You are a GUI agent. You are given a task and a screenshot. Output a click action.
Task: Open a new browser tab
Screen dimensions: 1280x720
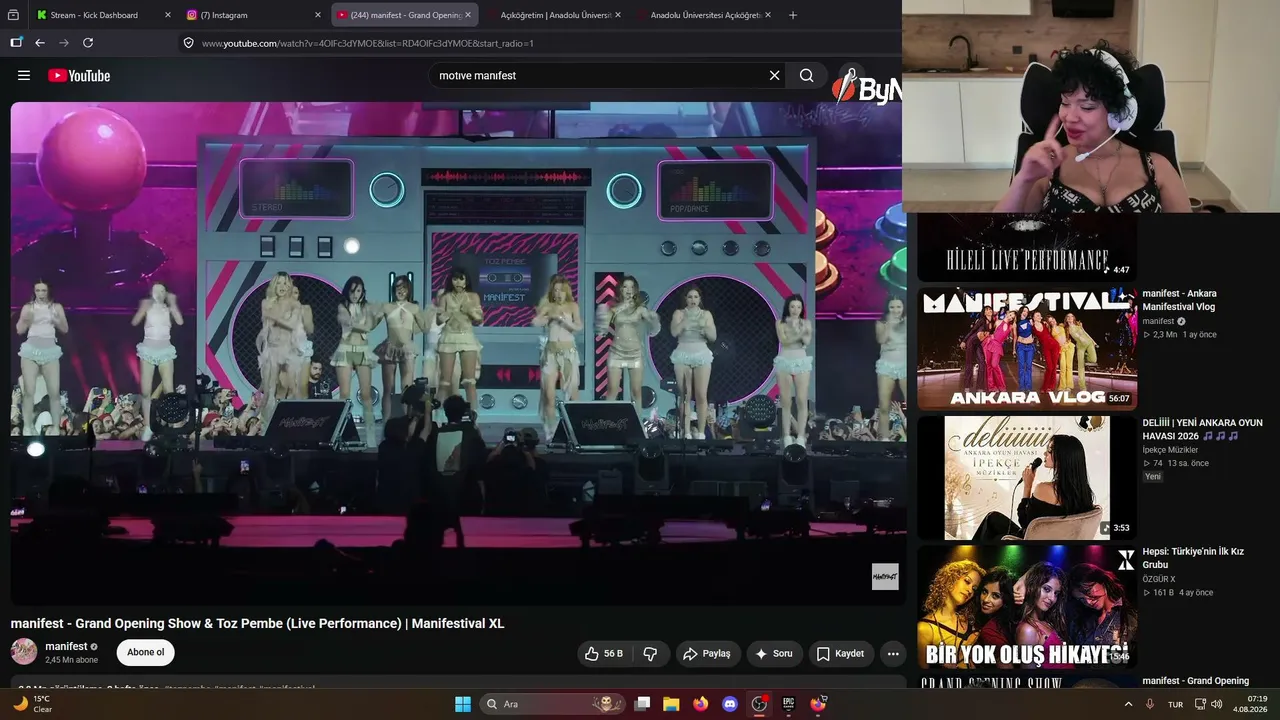(x=793, y=15)
